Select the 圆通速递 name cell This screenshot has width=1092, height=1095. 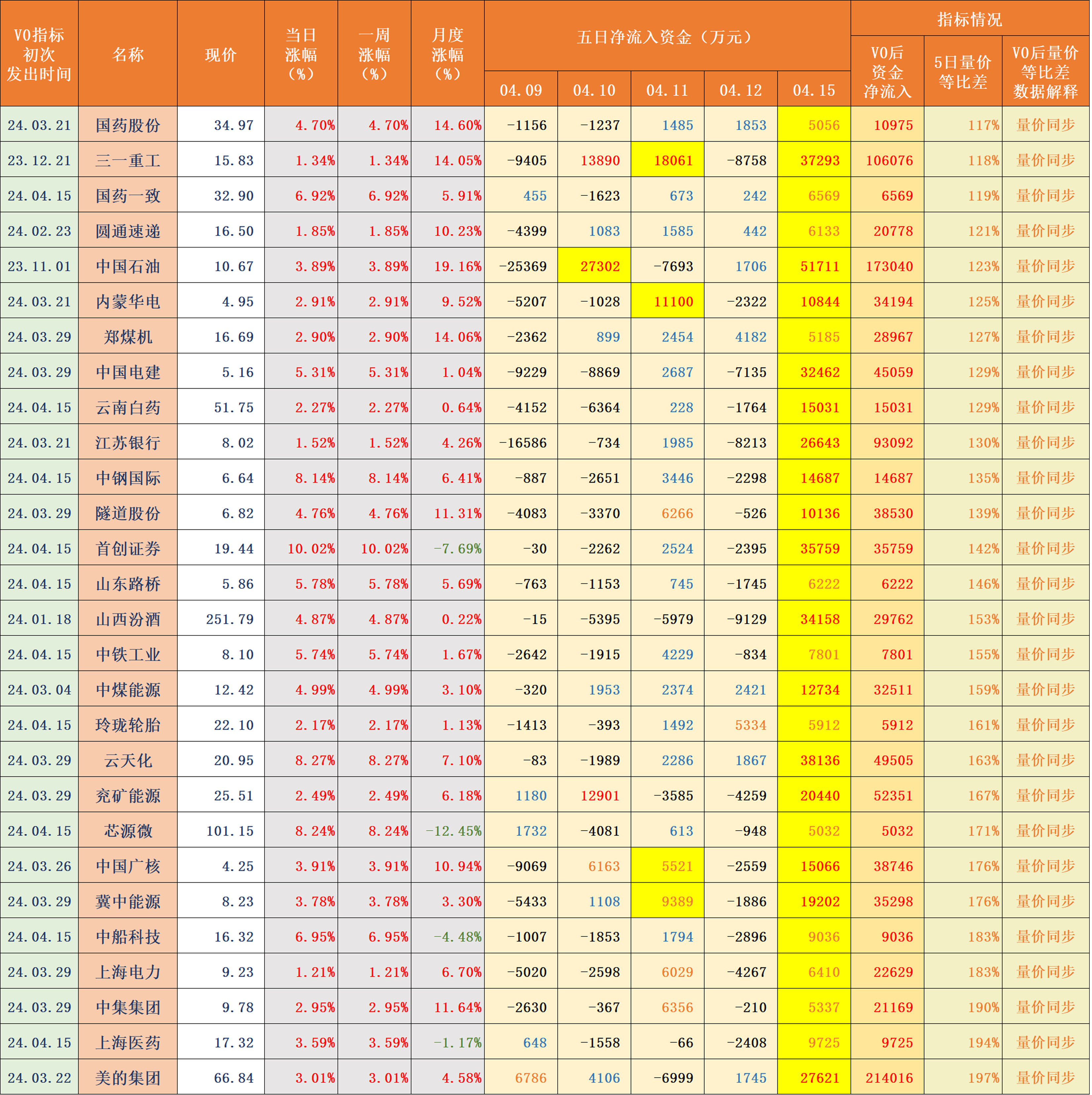tap(128, 231)
